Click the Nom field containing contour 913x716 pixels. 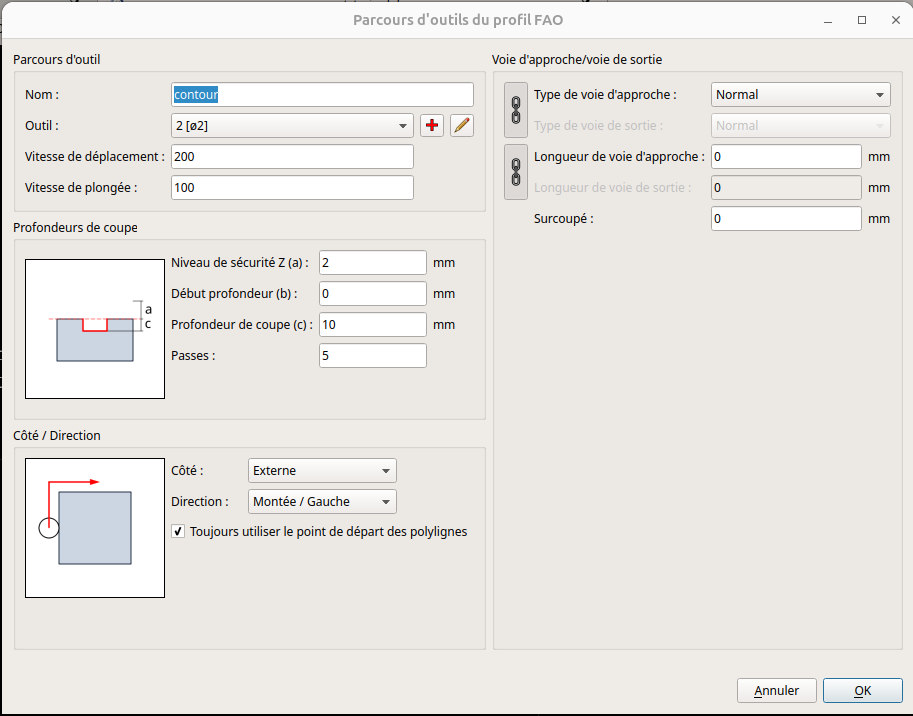coord(322,95)
